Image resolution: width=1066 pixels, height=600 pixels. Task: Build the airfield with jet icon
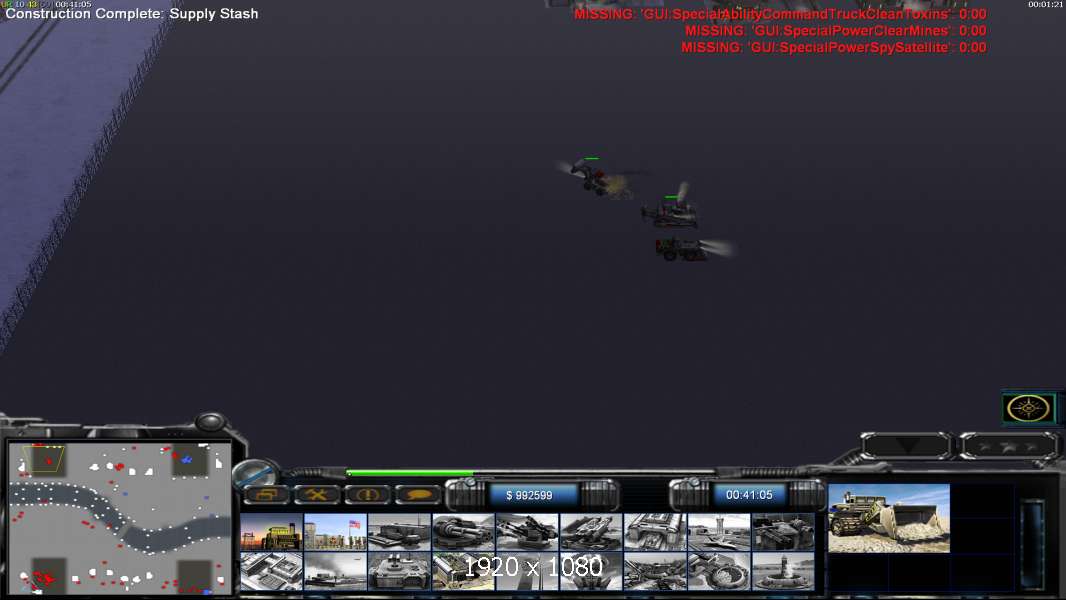click(x=719, y=531)
